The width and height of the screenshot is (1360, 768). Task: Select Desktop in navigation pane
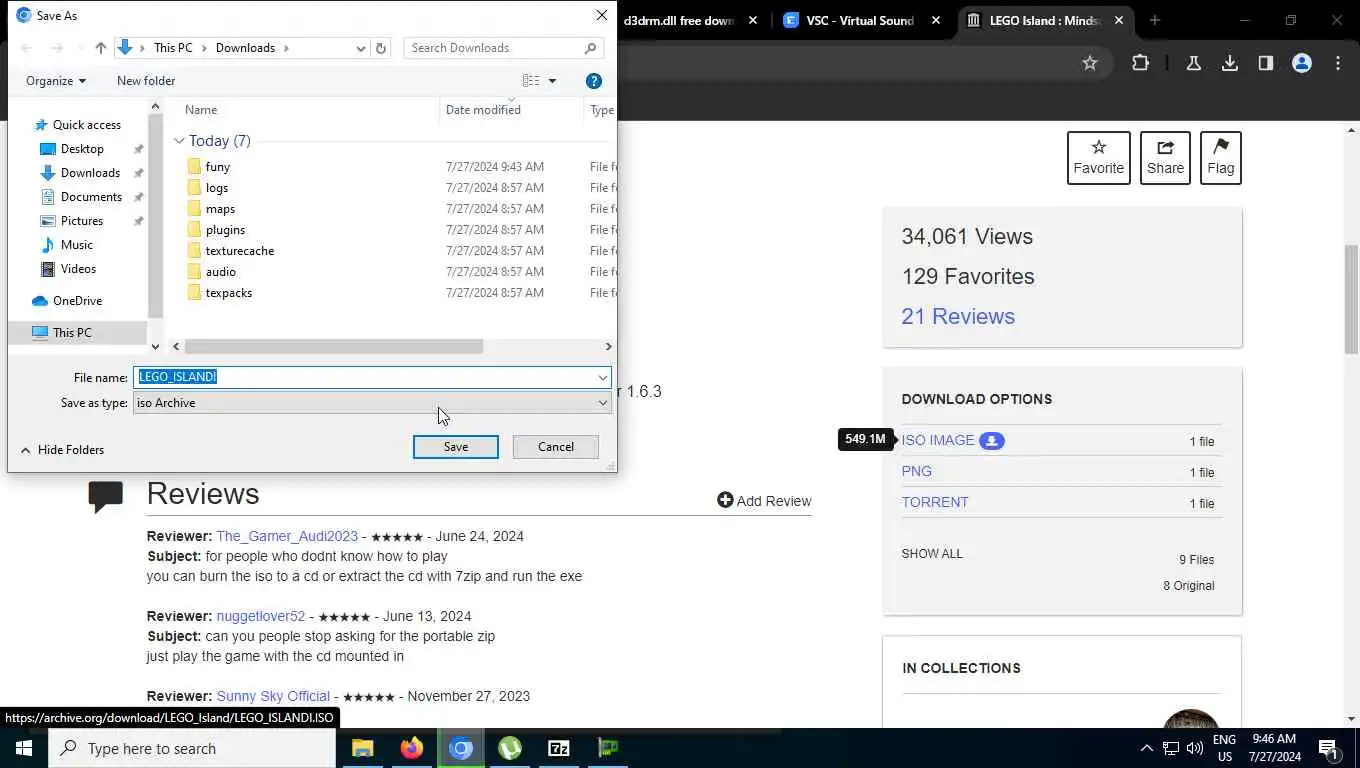pyautogui.click(x=82, y=149)
